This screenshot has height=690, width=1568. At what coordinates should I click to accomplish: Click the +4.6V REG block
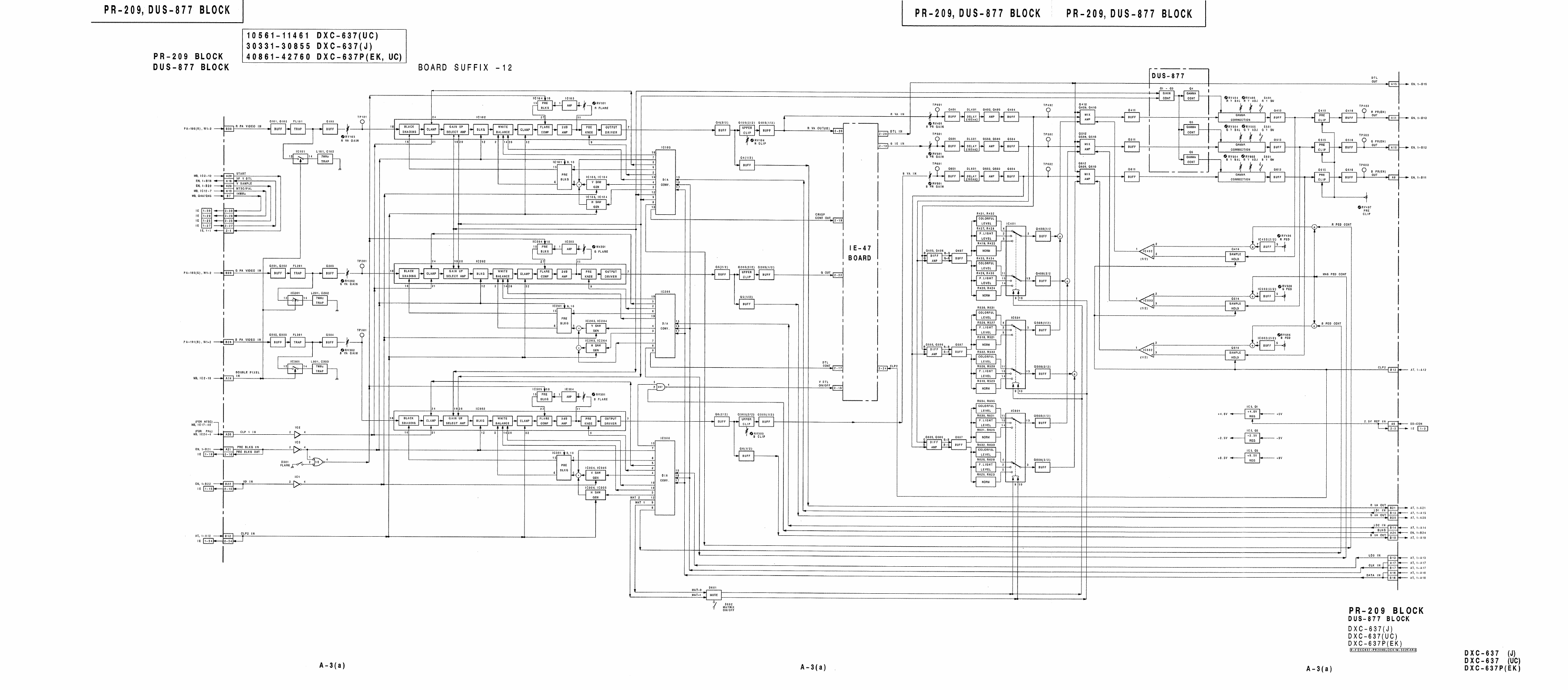click(x=1252, y=414)
